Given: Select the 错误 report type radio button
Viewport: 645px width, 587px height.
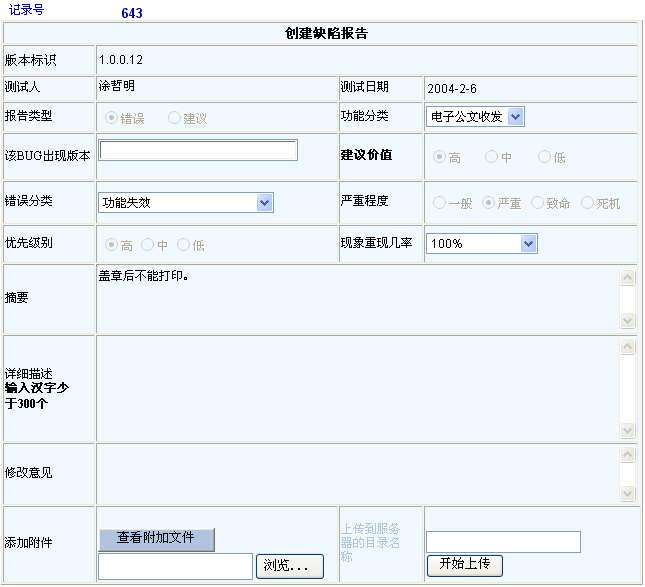Looking at the screenshot, I should pos(111,118).
